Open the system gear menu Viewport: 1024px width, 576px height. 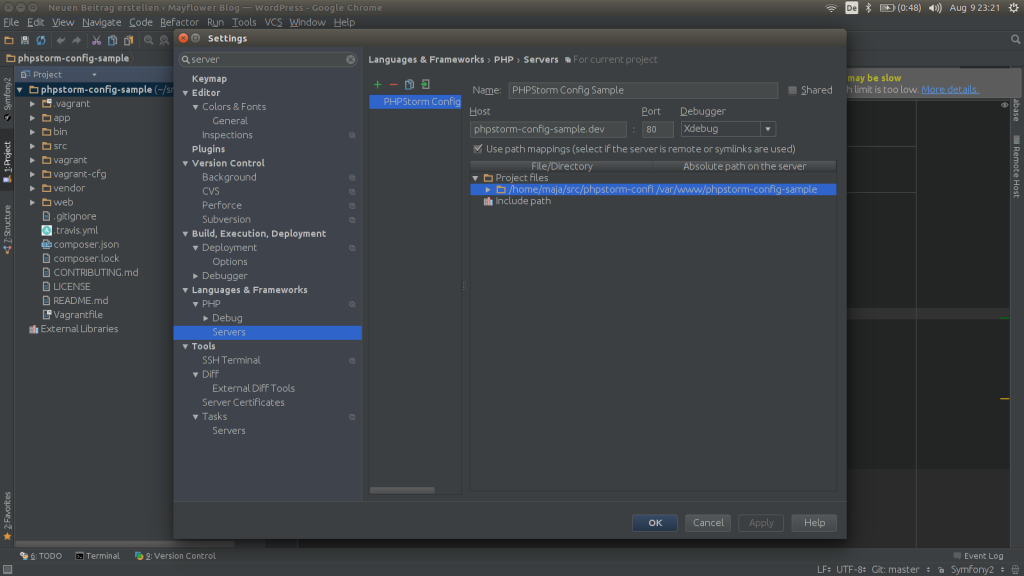click(1014, 8)
